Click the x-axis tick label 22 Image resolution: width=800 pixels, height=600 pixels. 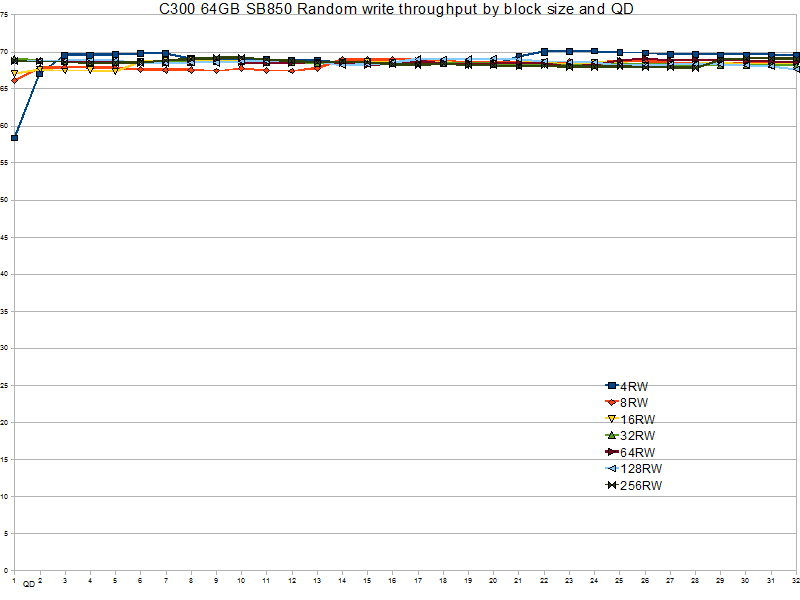pos(544,581)
